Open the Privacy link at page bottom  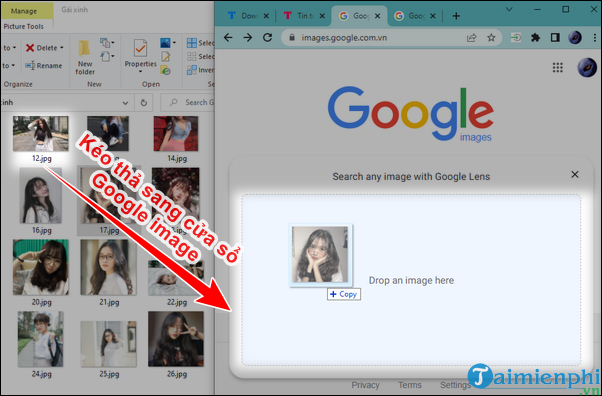tap(366, 385)
